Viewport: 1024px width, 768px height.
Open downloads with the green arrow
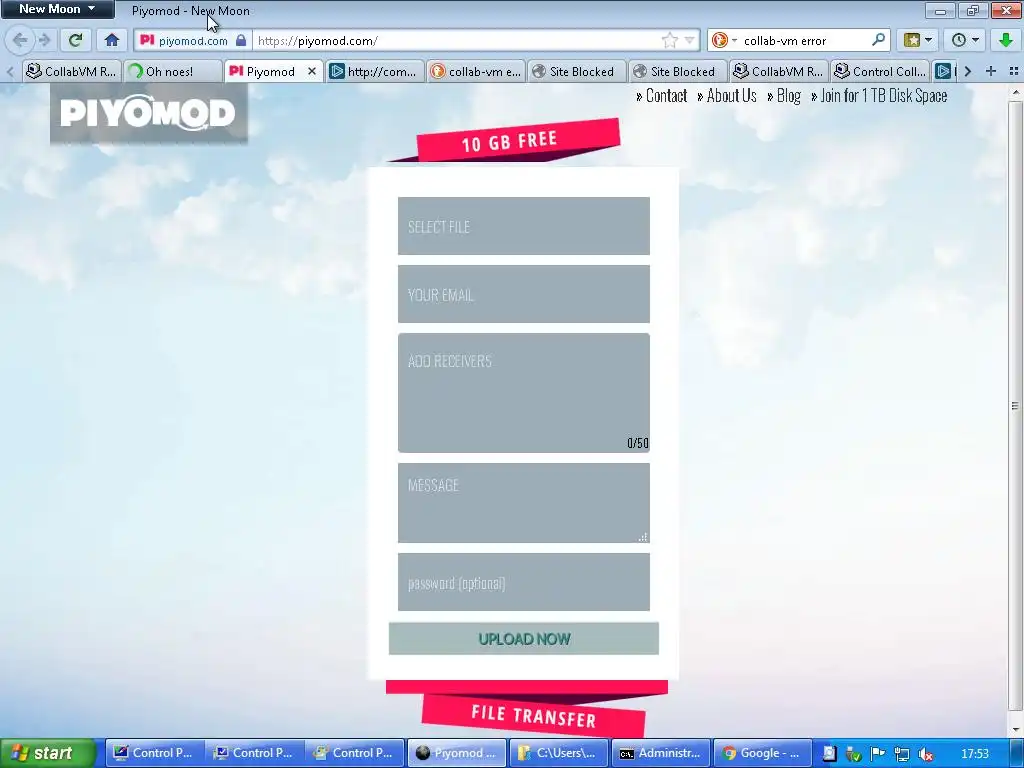tap(1006, 40)
